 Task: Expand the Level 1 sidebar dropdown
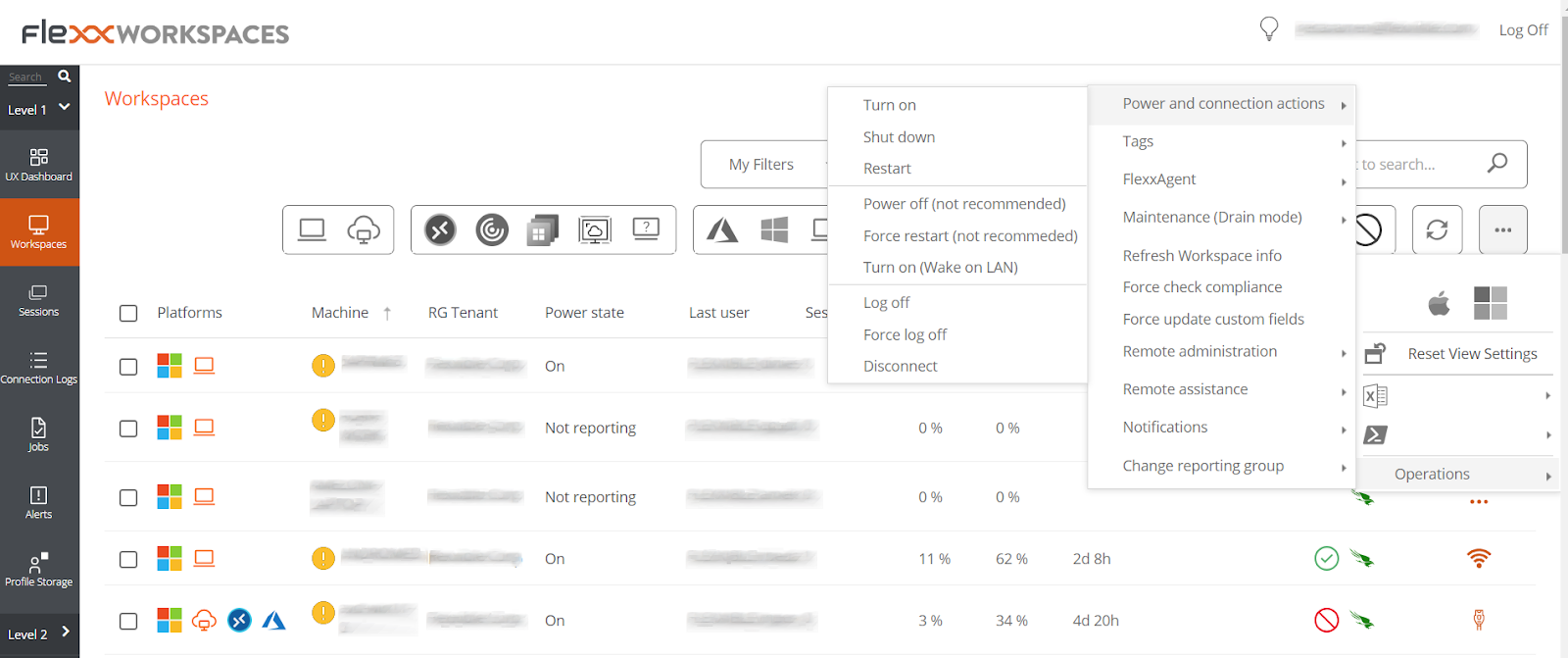coord(39,109)
